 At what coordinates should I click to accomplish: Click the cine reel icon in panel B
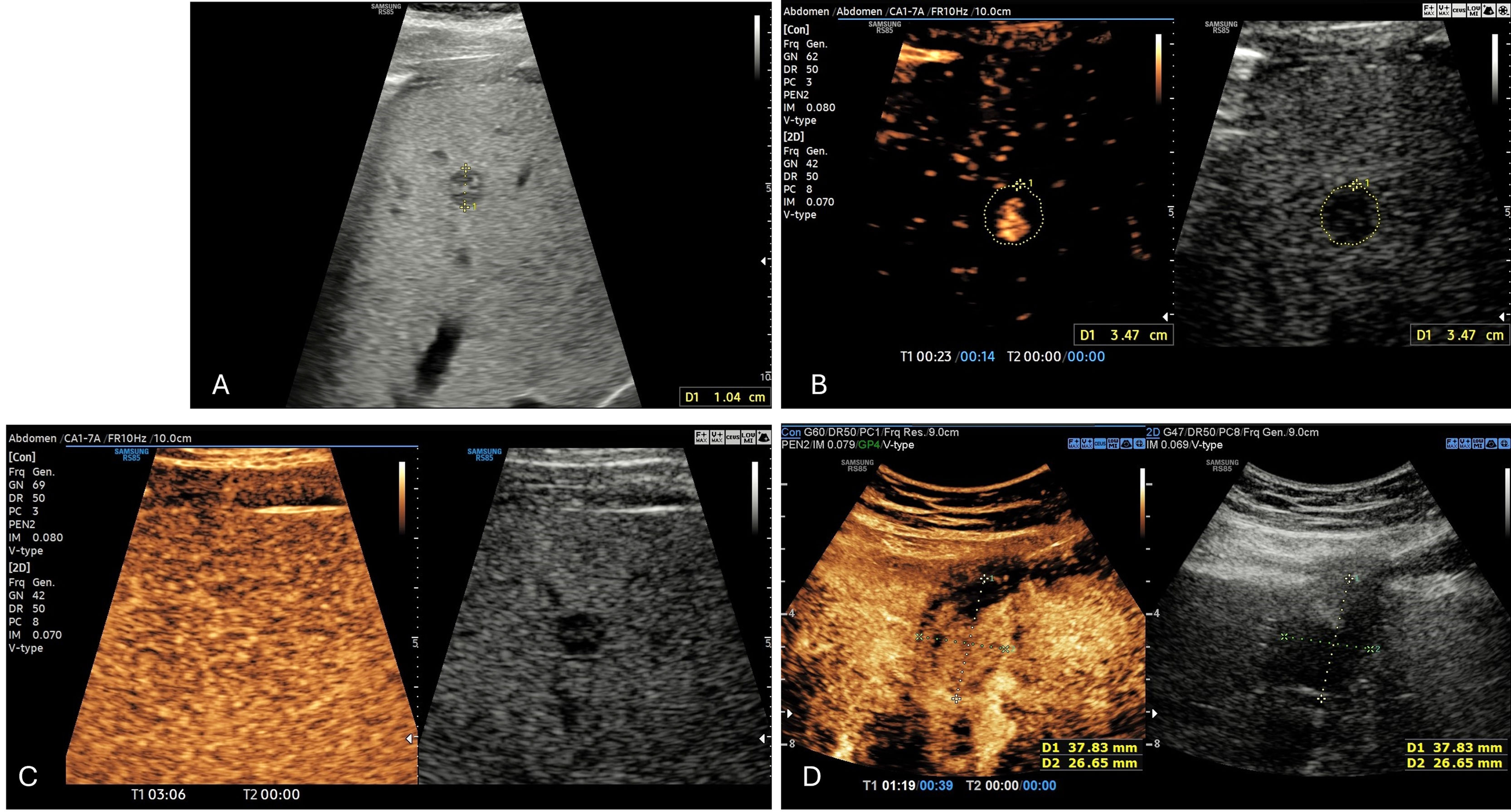[x=1503, y=10]
